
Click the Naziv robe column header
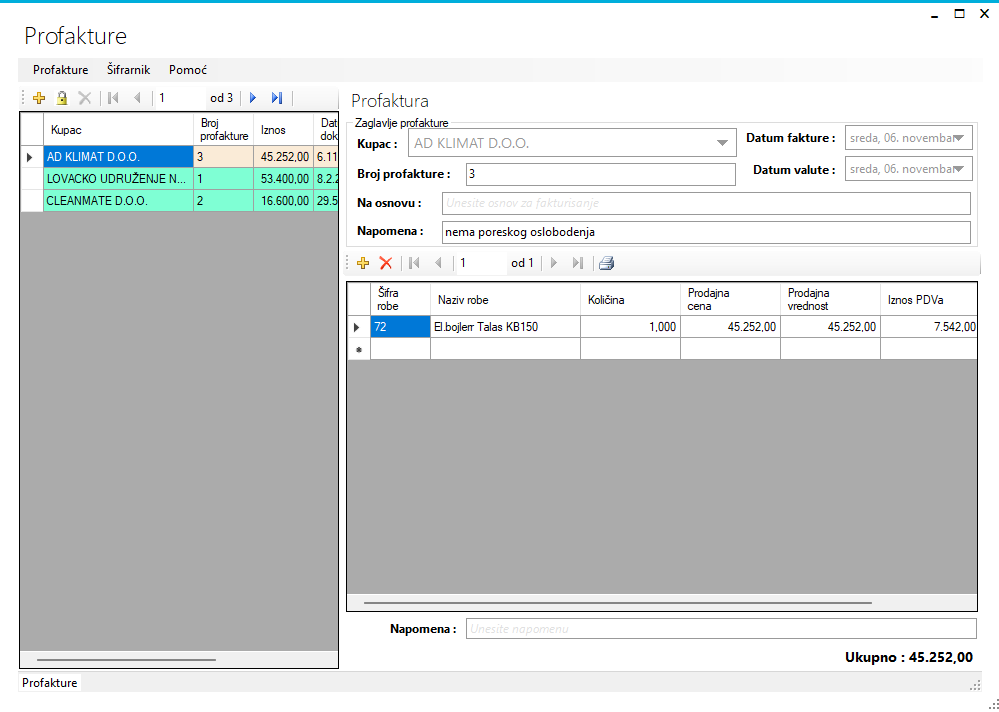pyautogui.click(x=505, y=300)
